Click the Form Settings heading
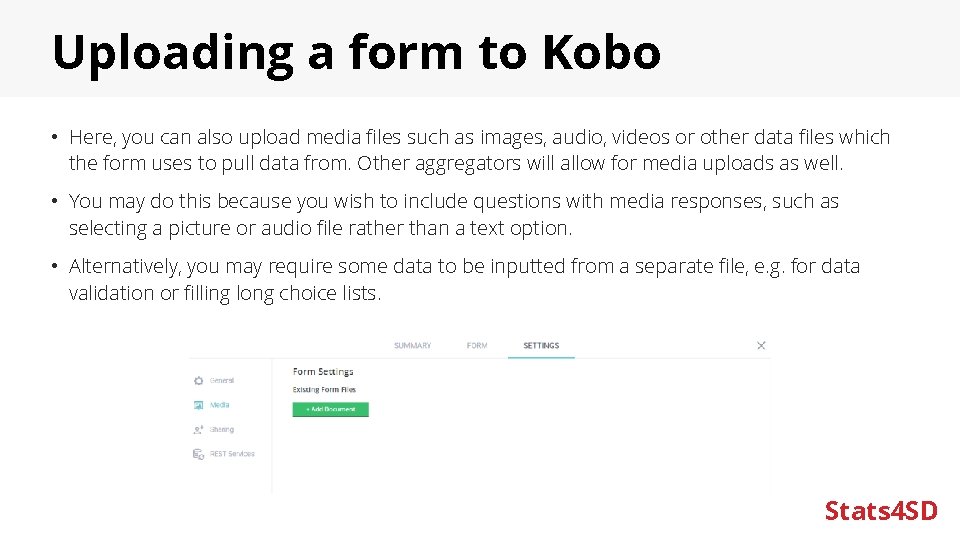Screen dimensions: 960x540 (x=323, y=371)
